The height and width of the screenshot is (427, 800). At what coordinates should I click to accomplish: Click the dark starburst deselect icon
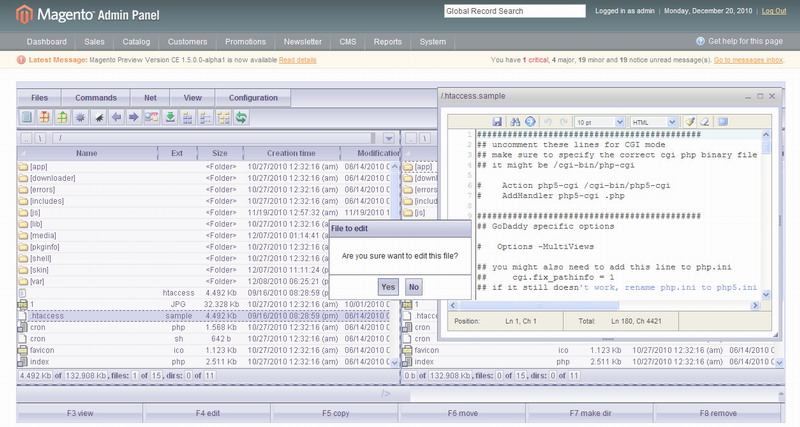98,117
